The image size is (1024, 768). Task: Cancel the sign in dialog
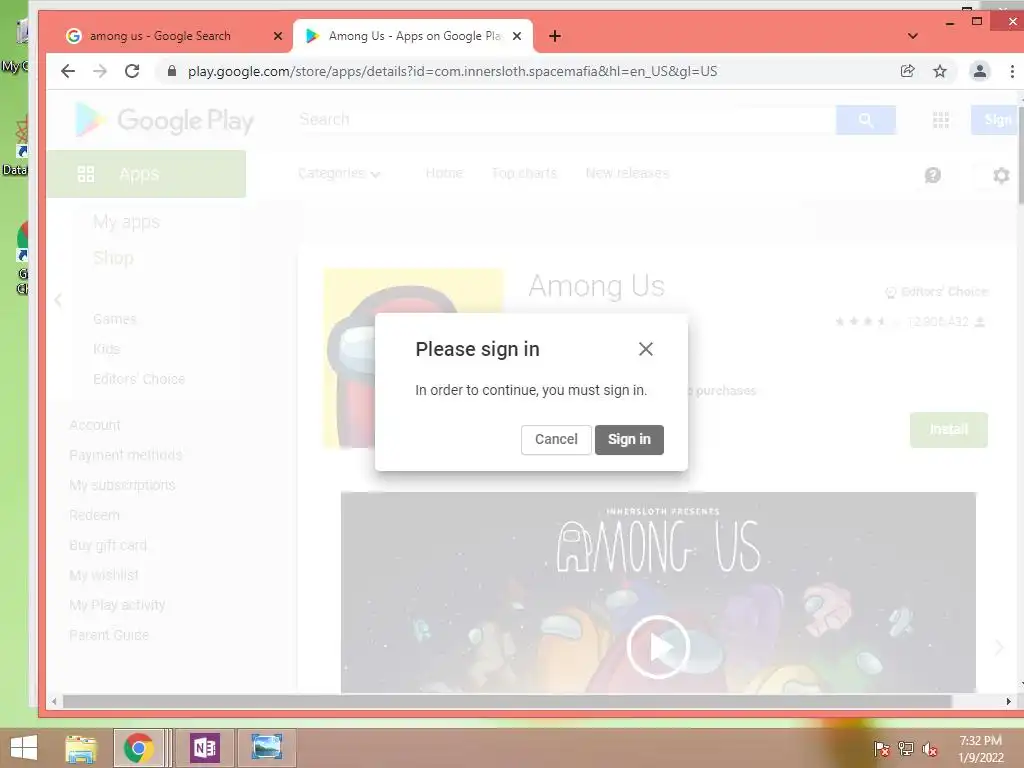click(556, 440)
